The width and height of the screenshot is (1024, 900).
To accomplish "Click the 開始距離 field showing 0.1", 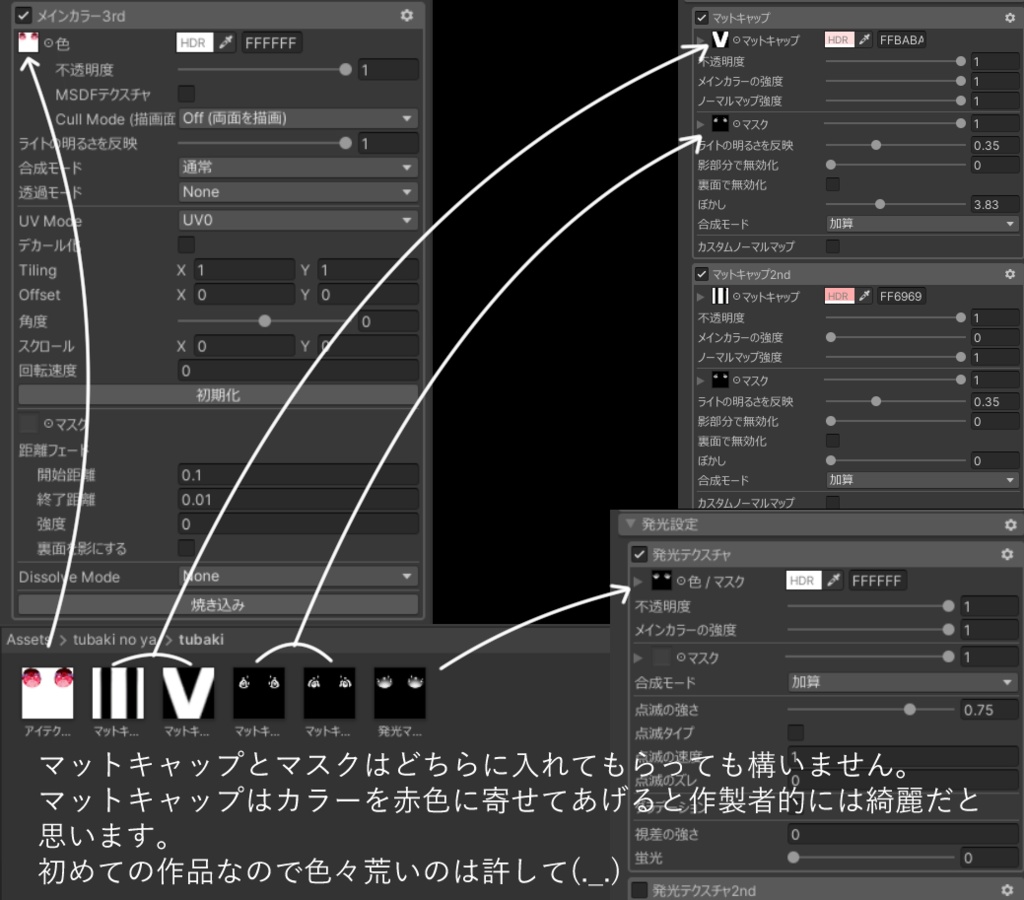I will [298, 475].
